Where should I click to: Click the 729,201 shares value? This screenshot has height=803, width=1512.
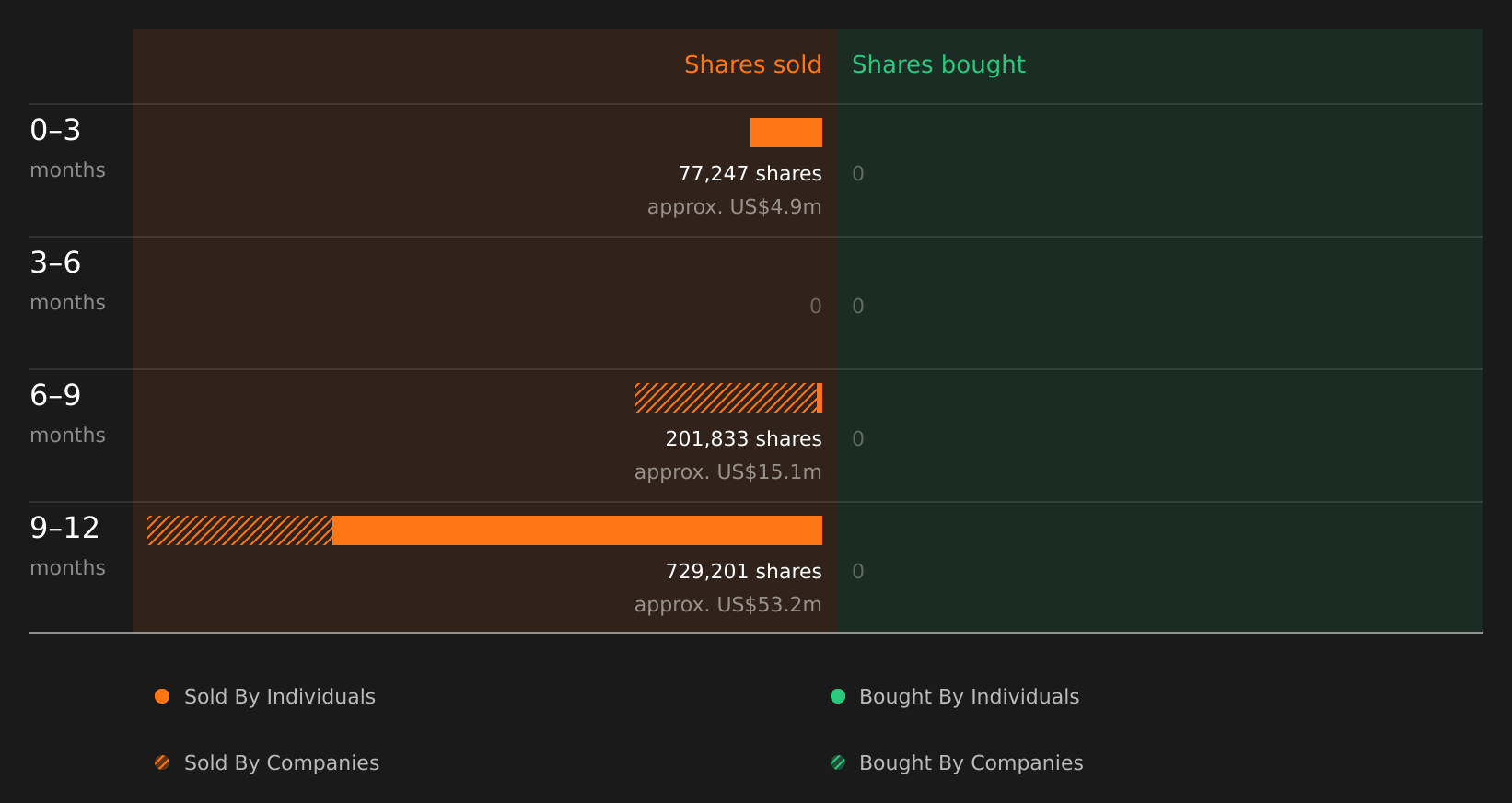click(x=743, y=572)
